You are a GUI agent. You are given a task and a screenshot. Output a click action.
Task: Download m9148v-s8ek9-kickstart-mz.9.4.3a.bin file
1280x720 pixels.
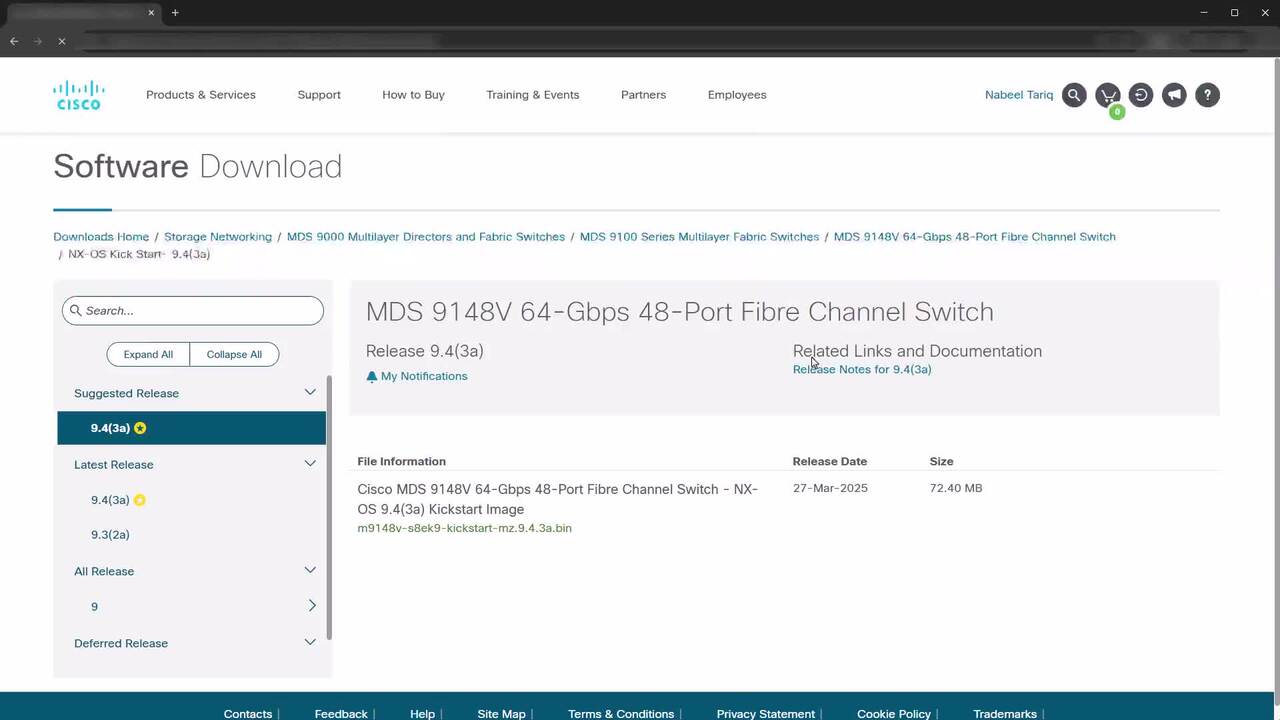(x=464, y=528)
